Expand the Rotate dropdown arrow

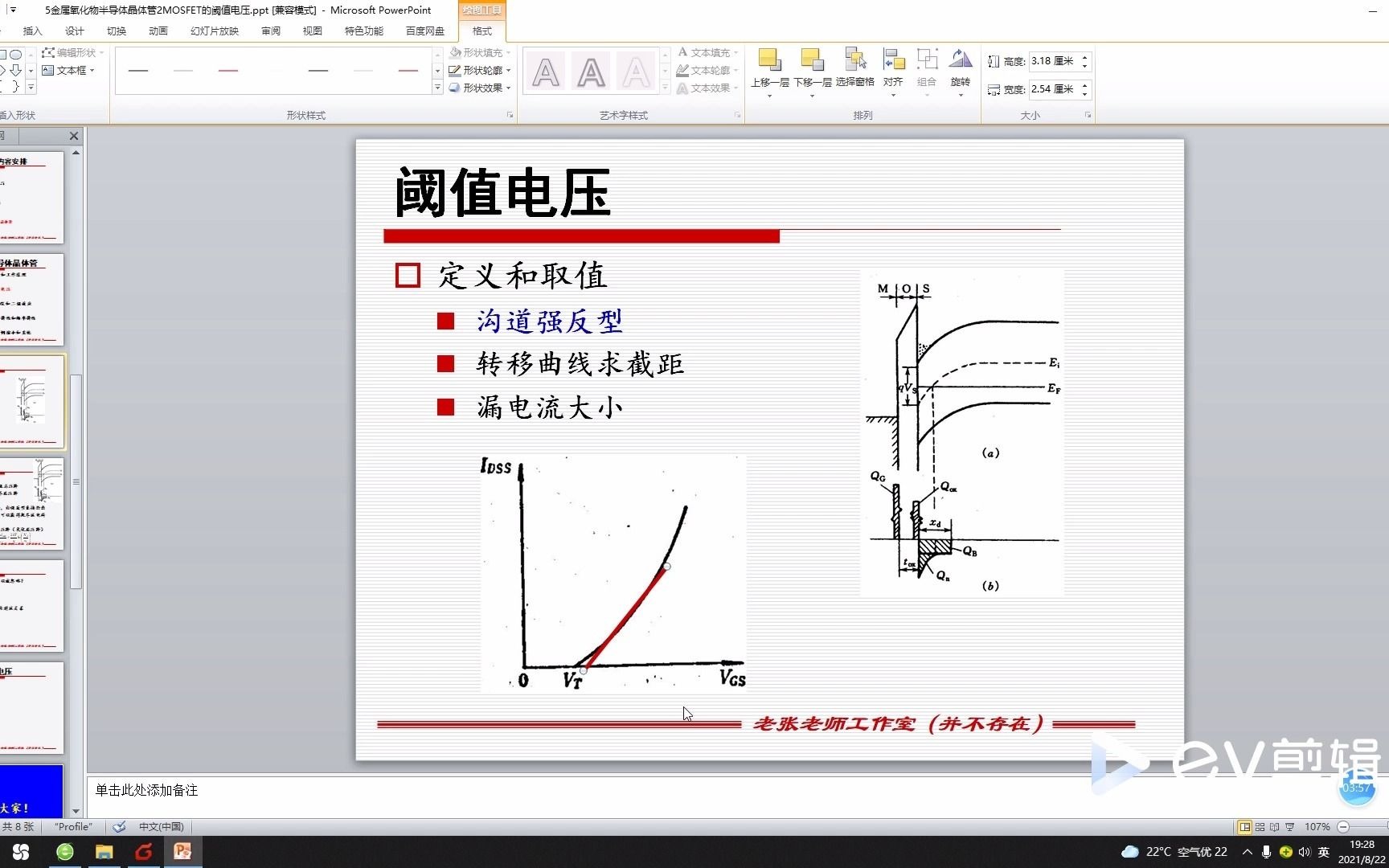[x=961, y=96]
